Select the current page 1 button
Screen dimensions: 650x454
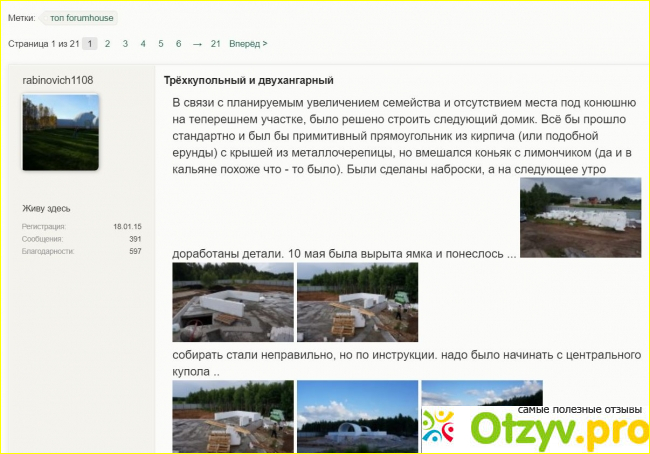(89, 44)
